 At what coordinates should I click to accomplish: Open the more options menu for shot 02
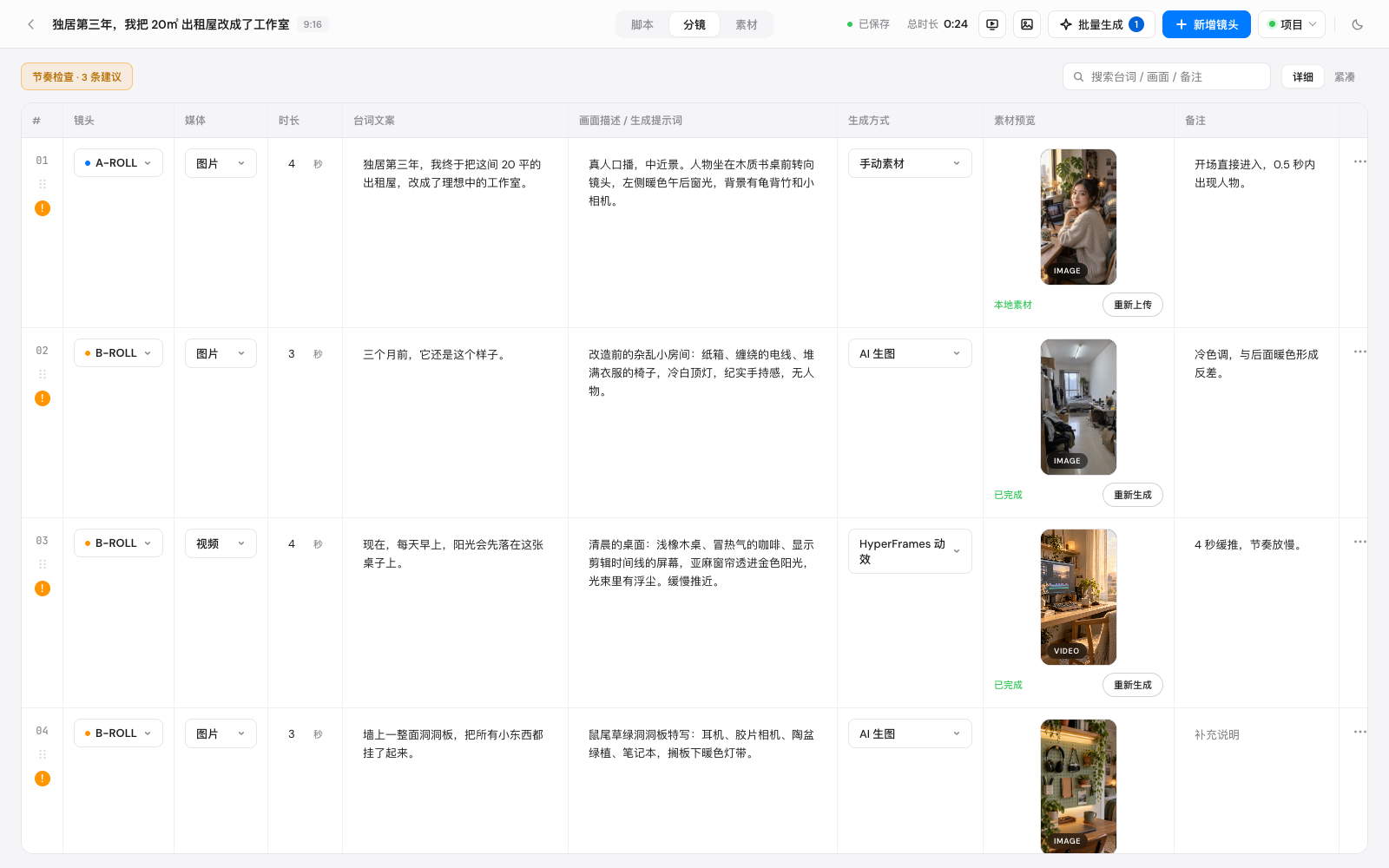[x=1359, y=352]
